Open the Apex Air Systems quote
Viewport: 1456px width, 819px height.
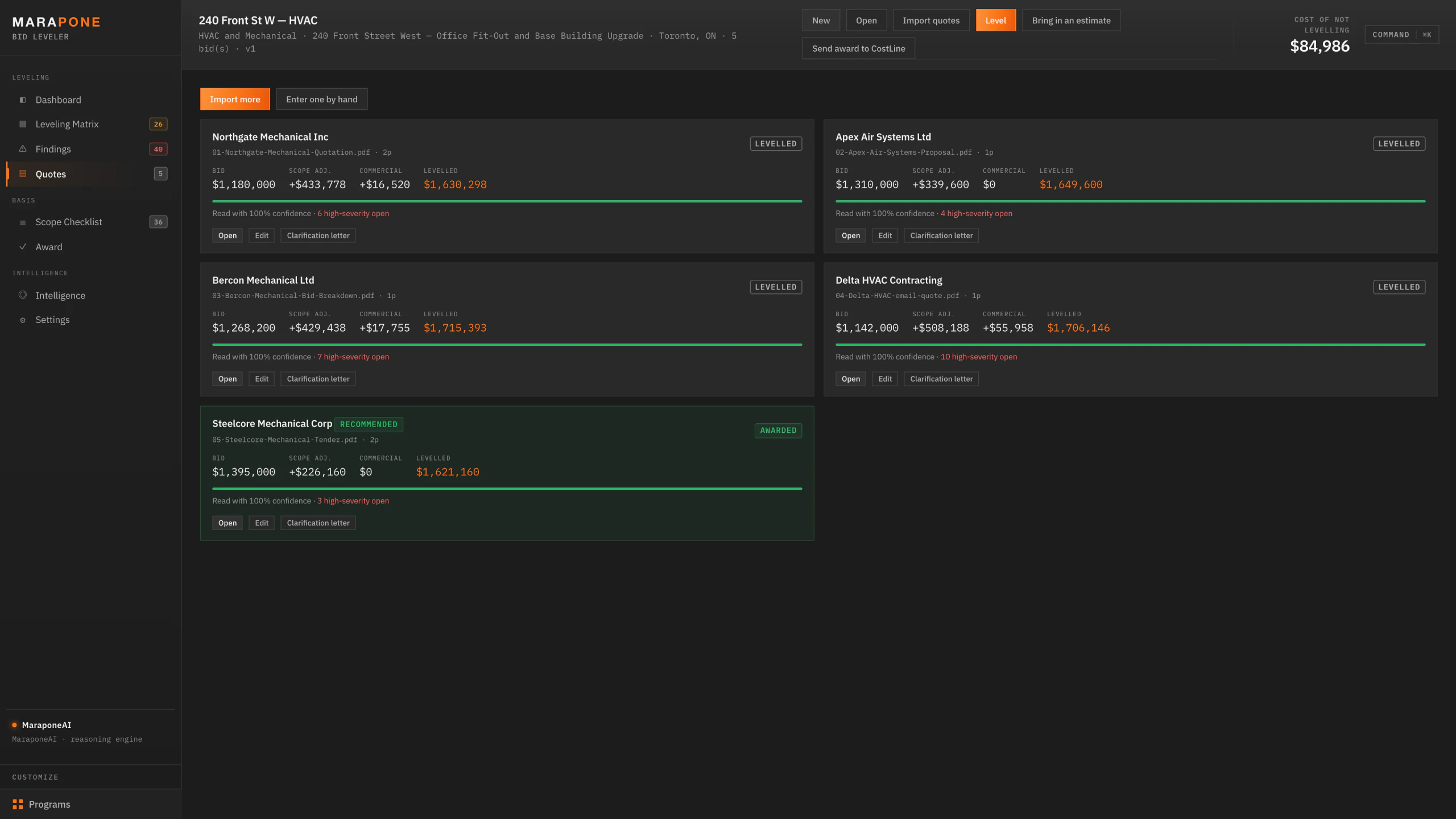point(851,235)
